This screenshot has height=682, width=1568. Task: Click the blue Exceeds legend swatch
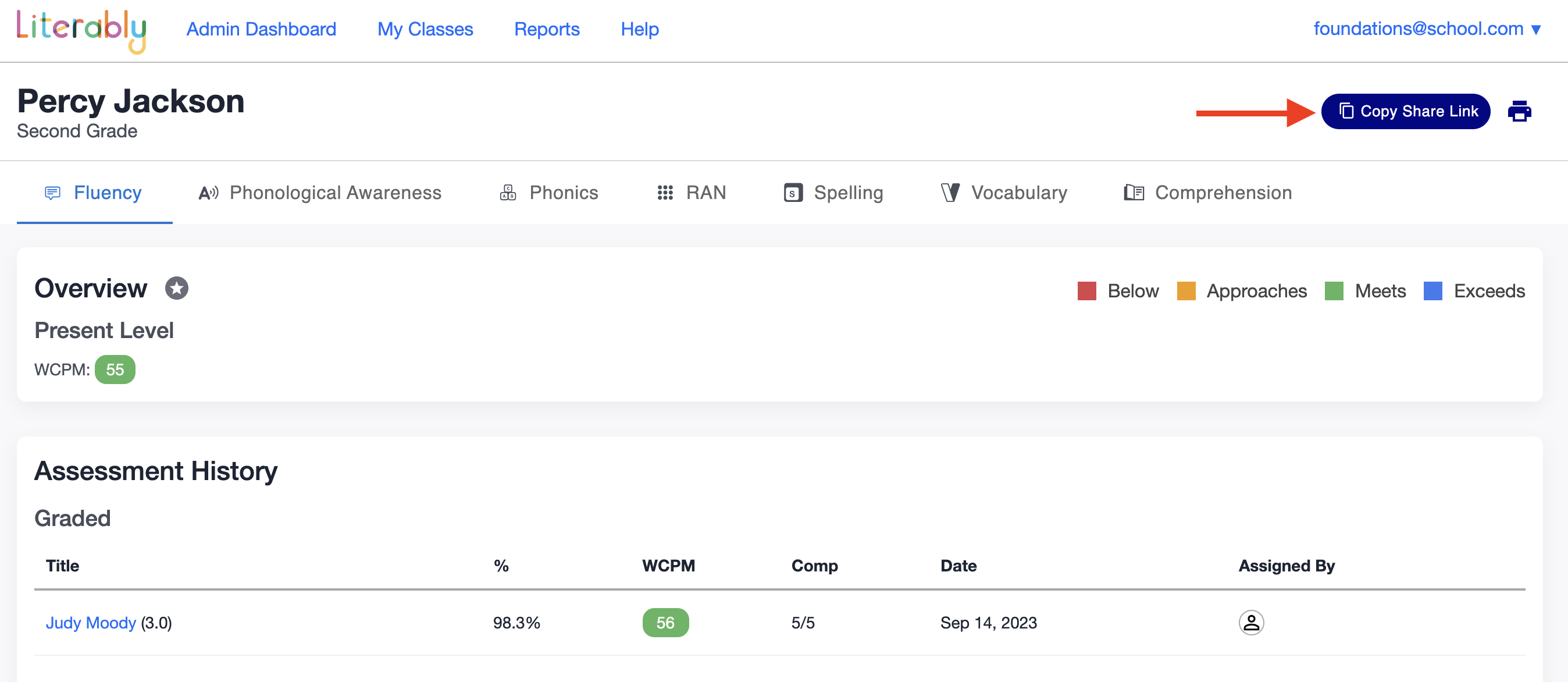(1433, 291)
